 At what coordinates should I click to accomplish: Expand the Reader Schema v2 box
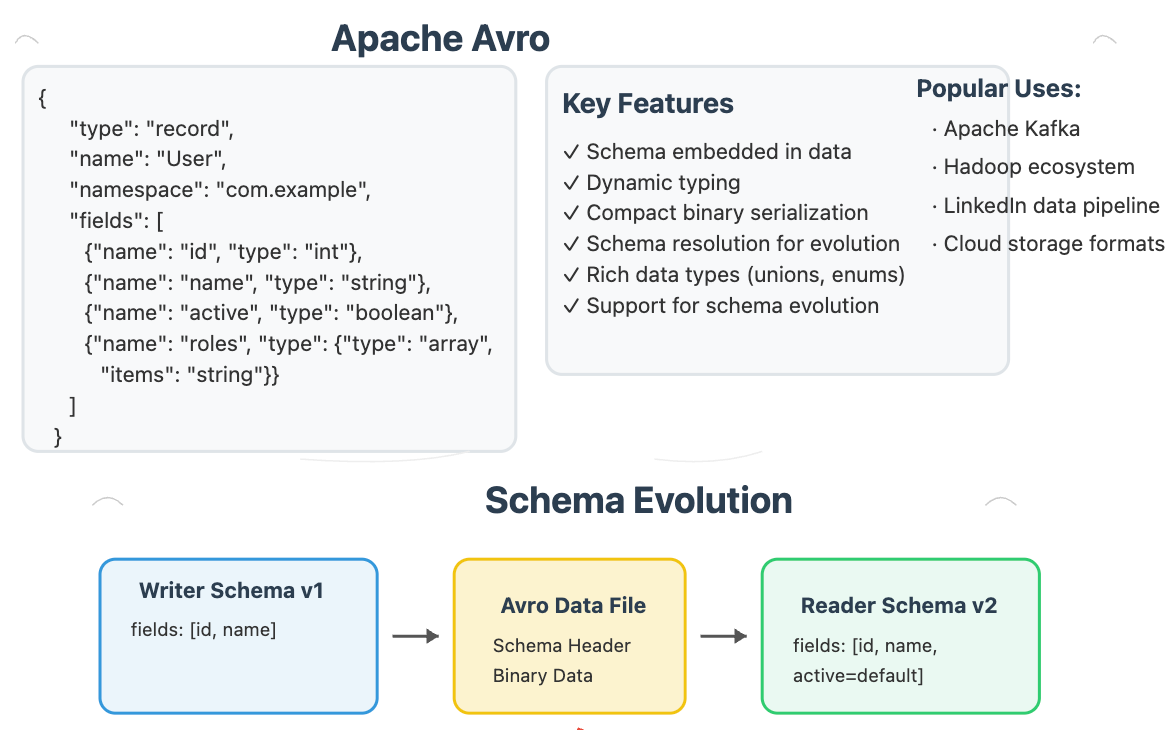click(899, 635)
